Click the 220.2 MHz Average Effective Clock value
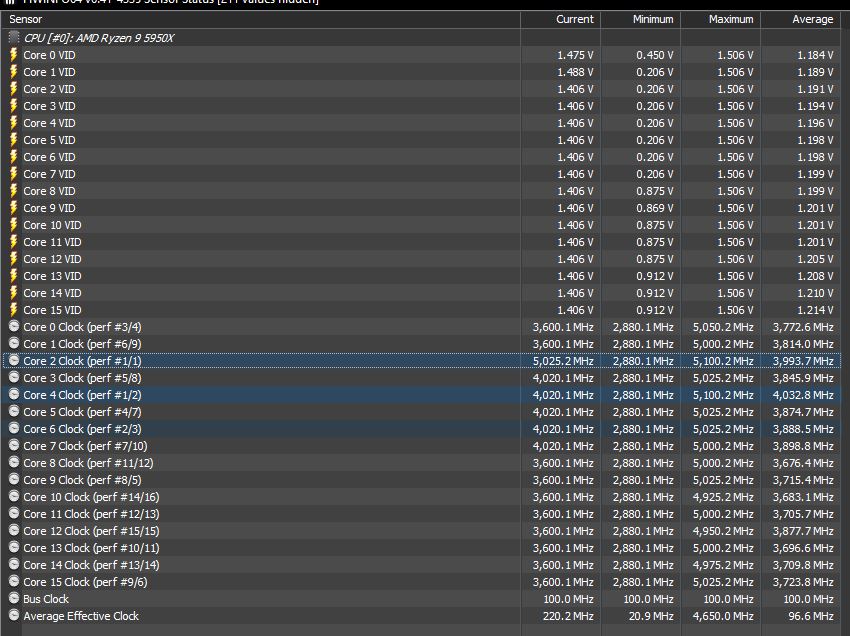This screenshot has width=850, height=636. point(568,616)
